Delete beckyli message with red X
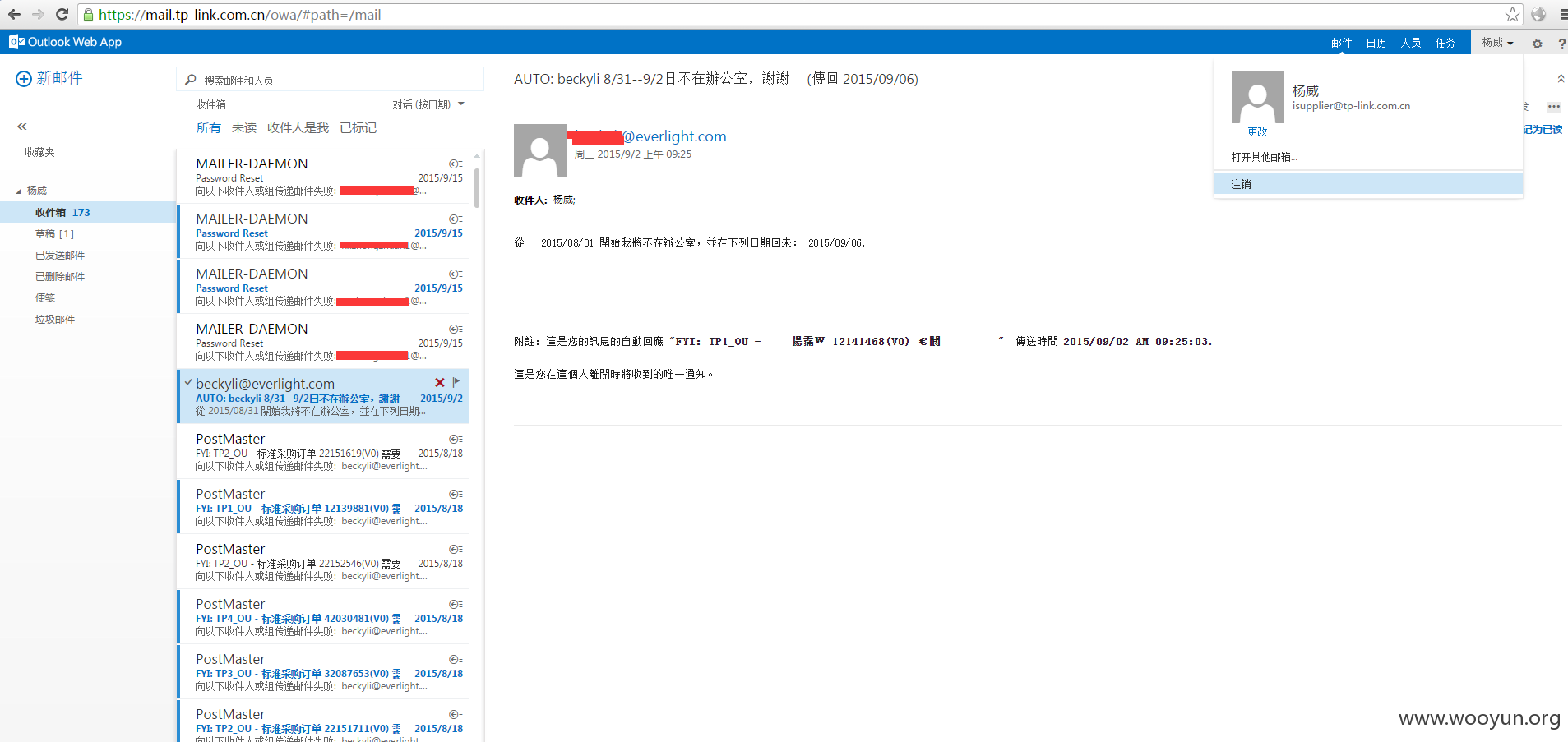 click(440, 383)
